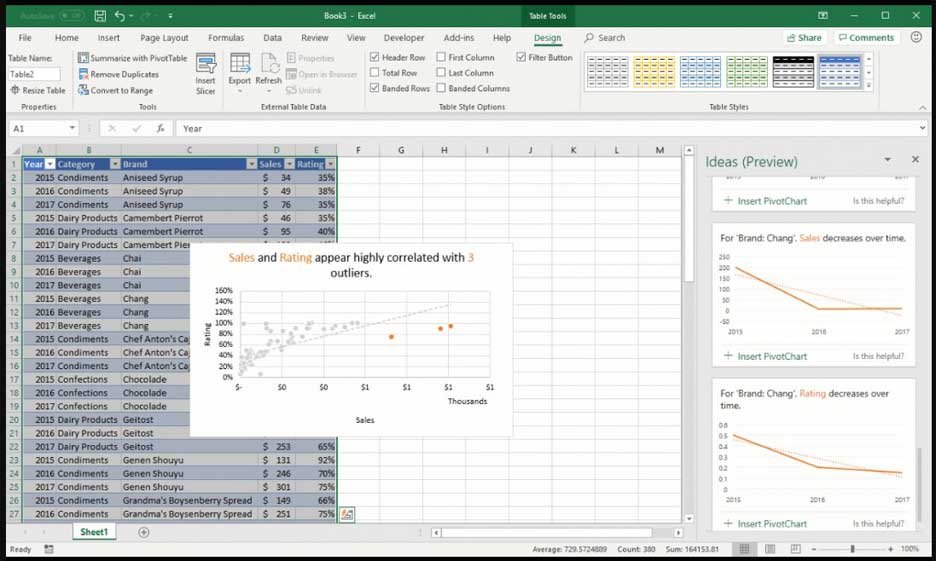Switch to Page Break Preview icon

tap(795, 549)
